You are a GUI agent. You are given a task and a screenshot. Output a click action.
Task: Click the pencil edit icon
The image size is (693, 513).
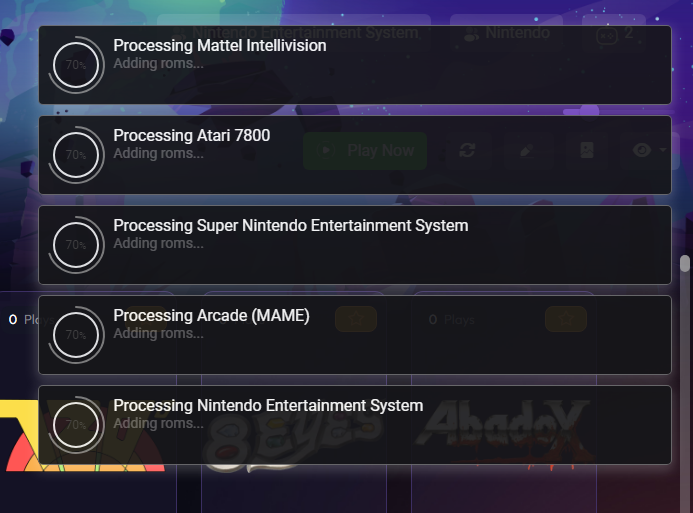pos(526,151)
